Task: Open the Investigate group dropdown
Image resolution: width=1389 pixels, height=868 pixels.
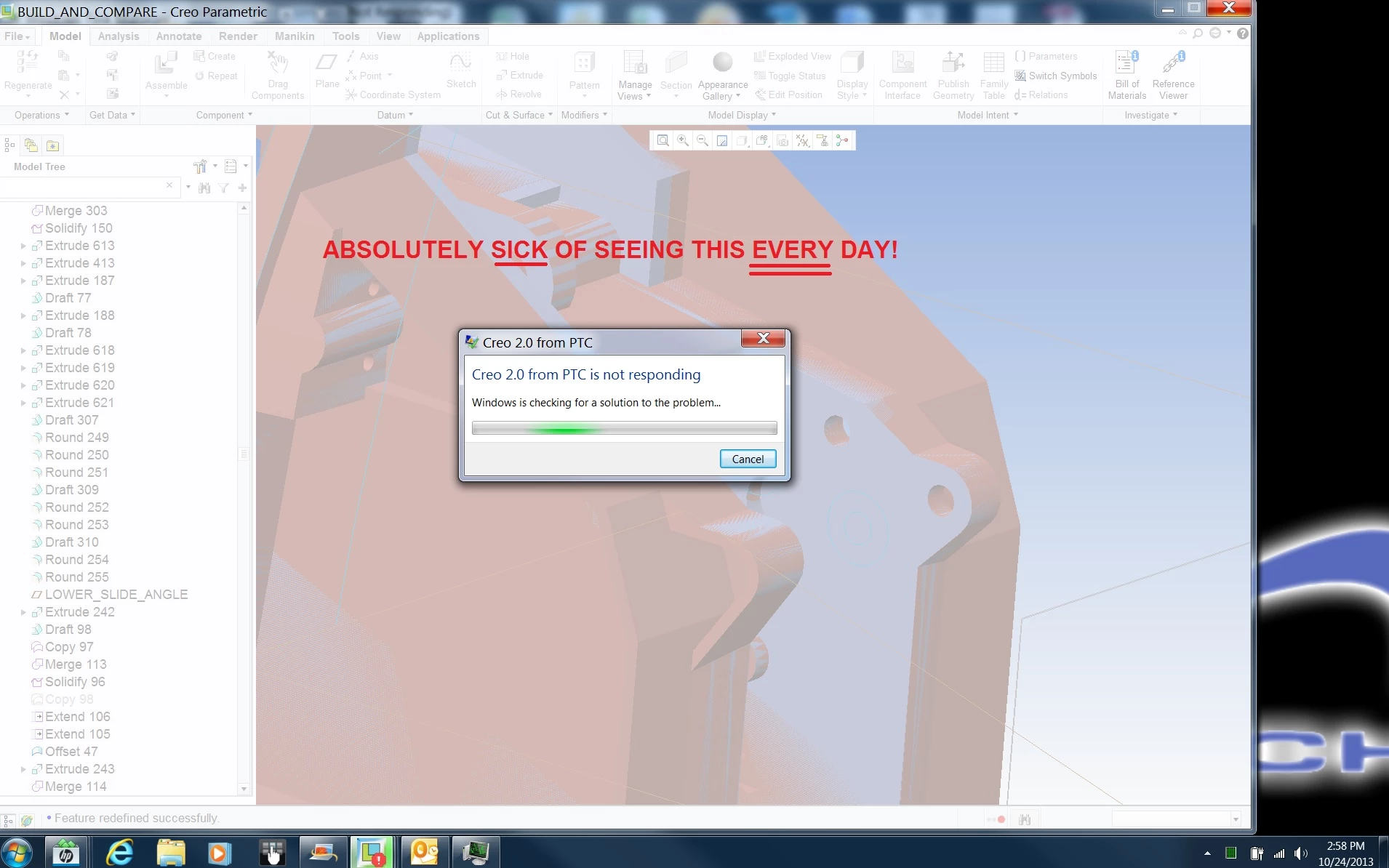Action: [x=1150, y=115]
